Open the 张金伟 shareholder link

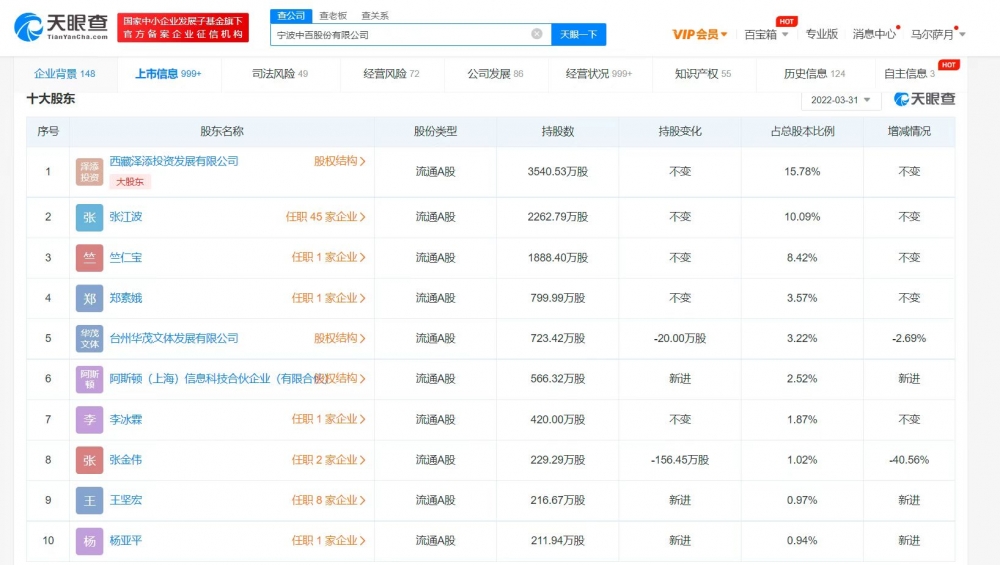[126, 460]
